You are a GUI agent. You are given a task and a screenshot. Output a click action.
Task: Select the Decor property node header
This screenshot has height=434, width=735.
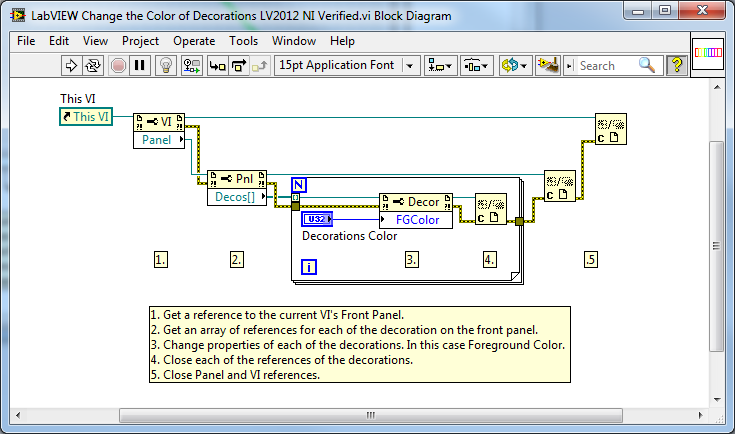416,202
